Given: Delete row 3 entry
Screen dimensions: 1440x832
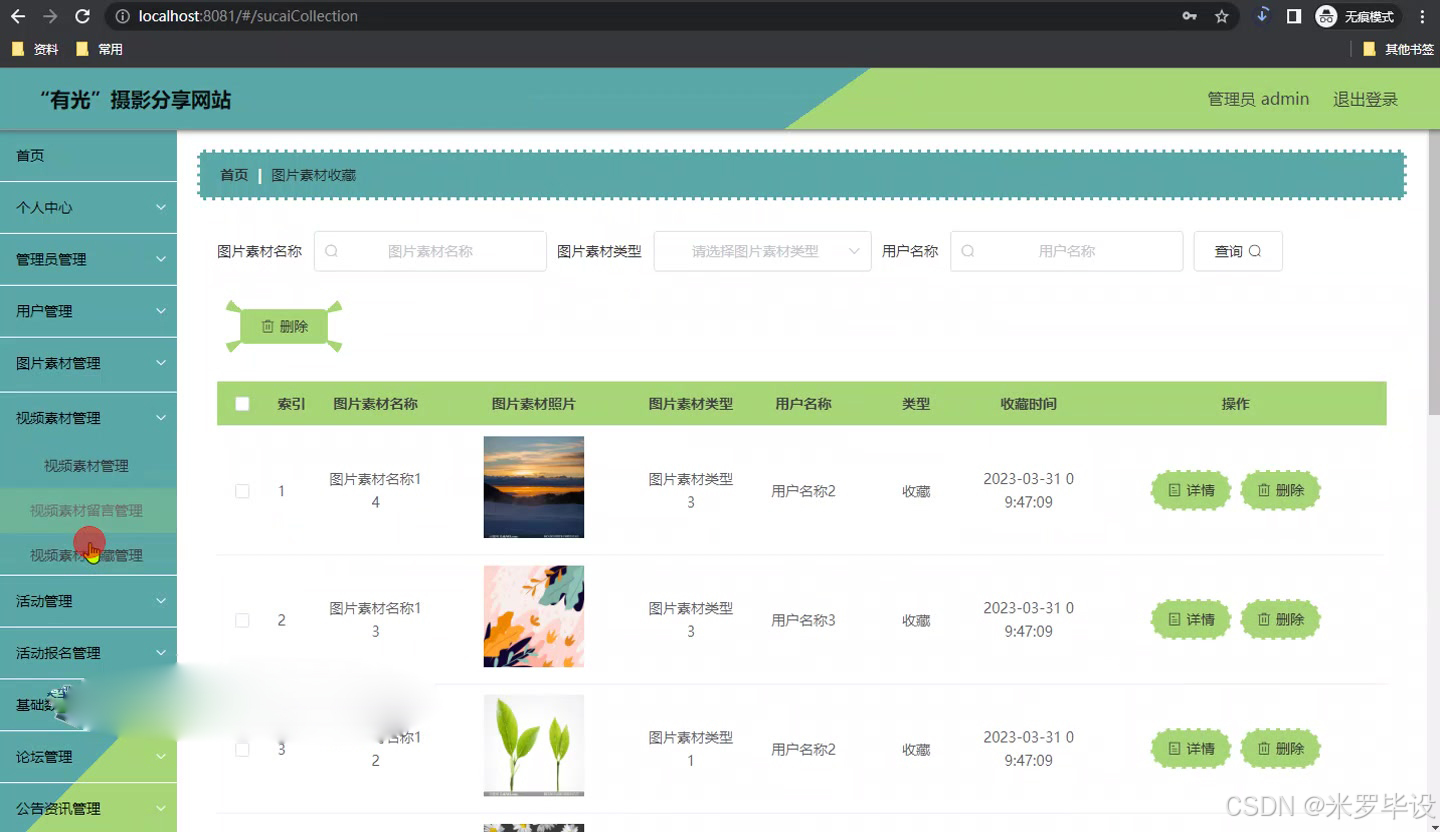Looking at the screenshot, I should (x=1280, y=748).
